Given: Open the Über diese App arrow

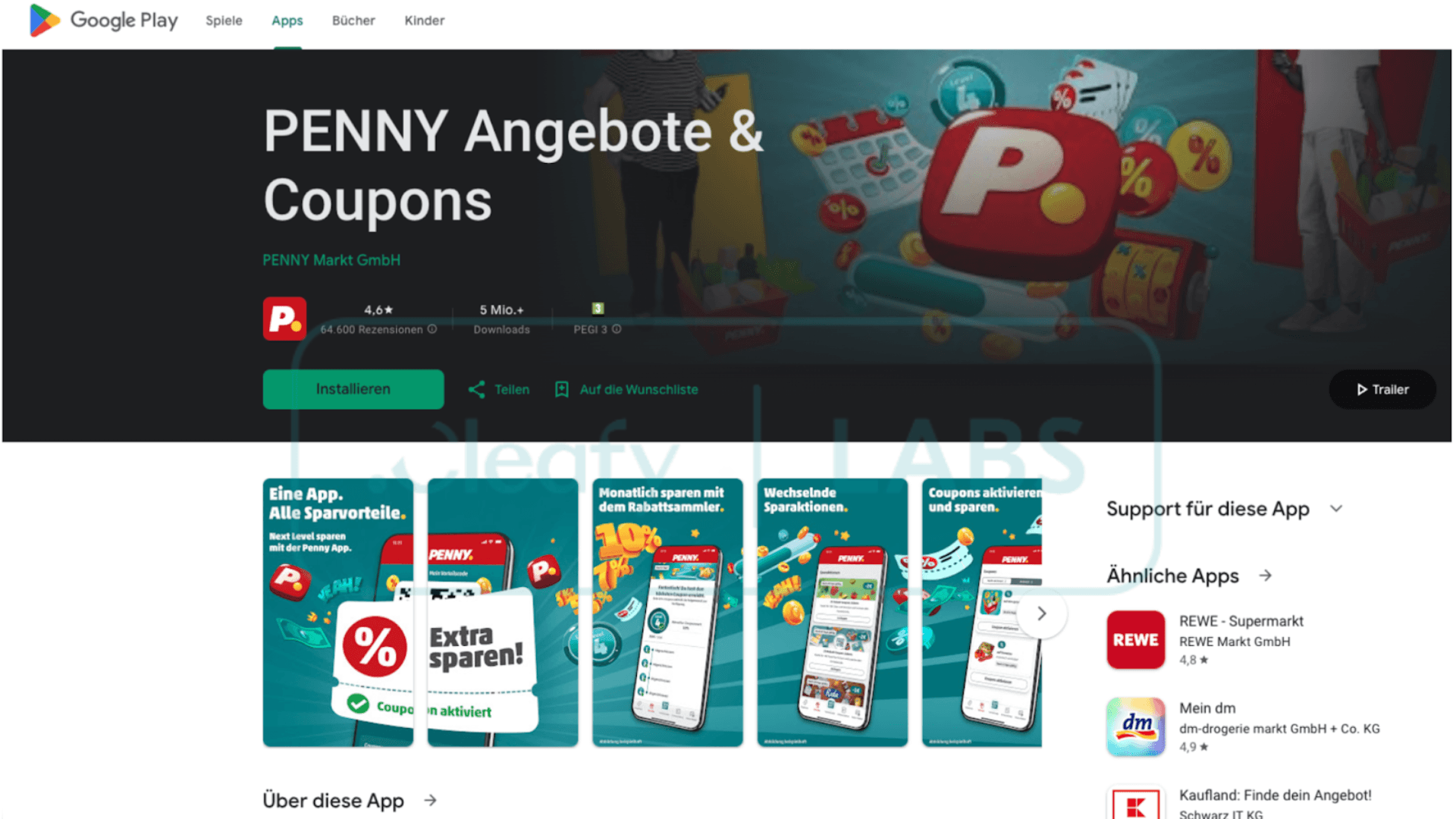Looking at the screenshot, I should coord(430,801).
